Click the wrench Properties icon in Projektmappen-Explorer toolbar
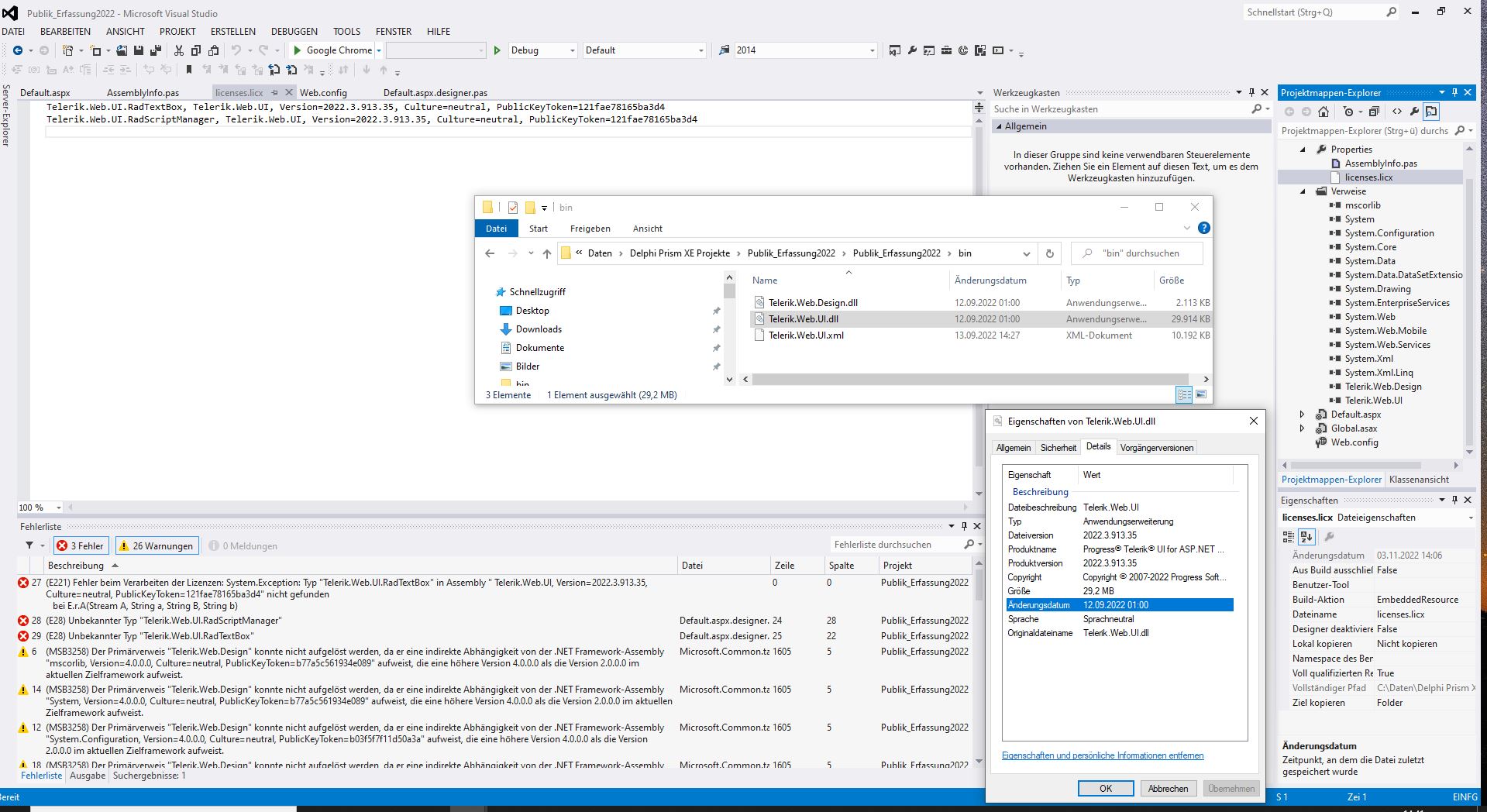This screenshot has height=812, width=1487. tap(1414, 112)
